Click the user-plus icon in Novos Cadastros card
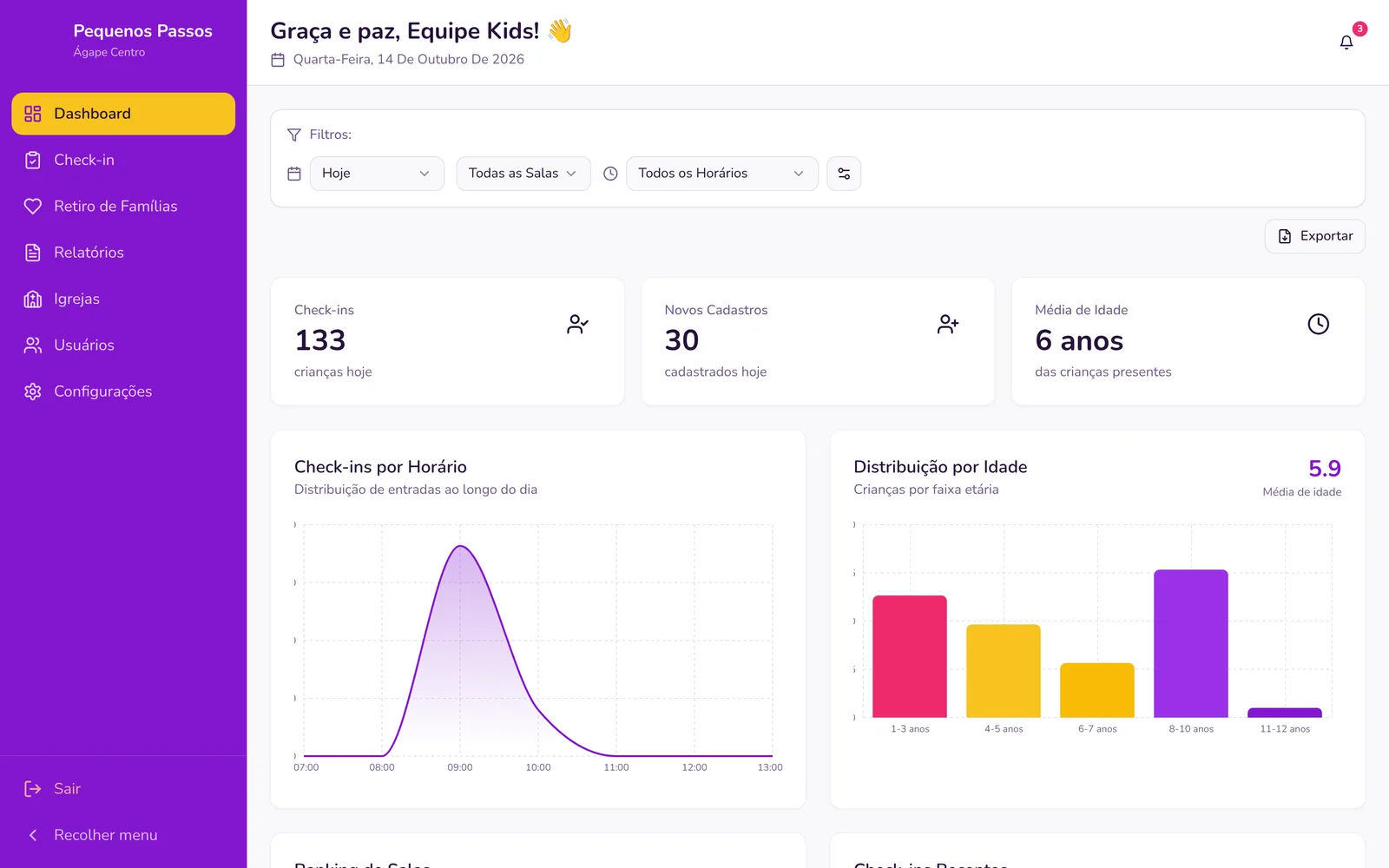The height and width of the screenshot is (868, 1389). click(x=948, y=324)
